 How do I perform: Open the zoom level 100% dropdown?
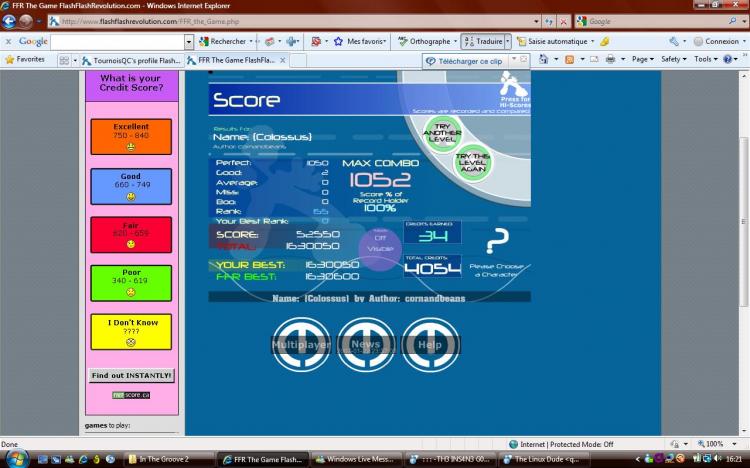(x=735, y=444)
